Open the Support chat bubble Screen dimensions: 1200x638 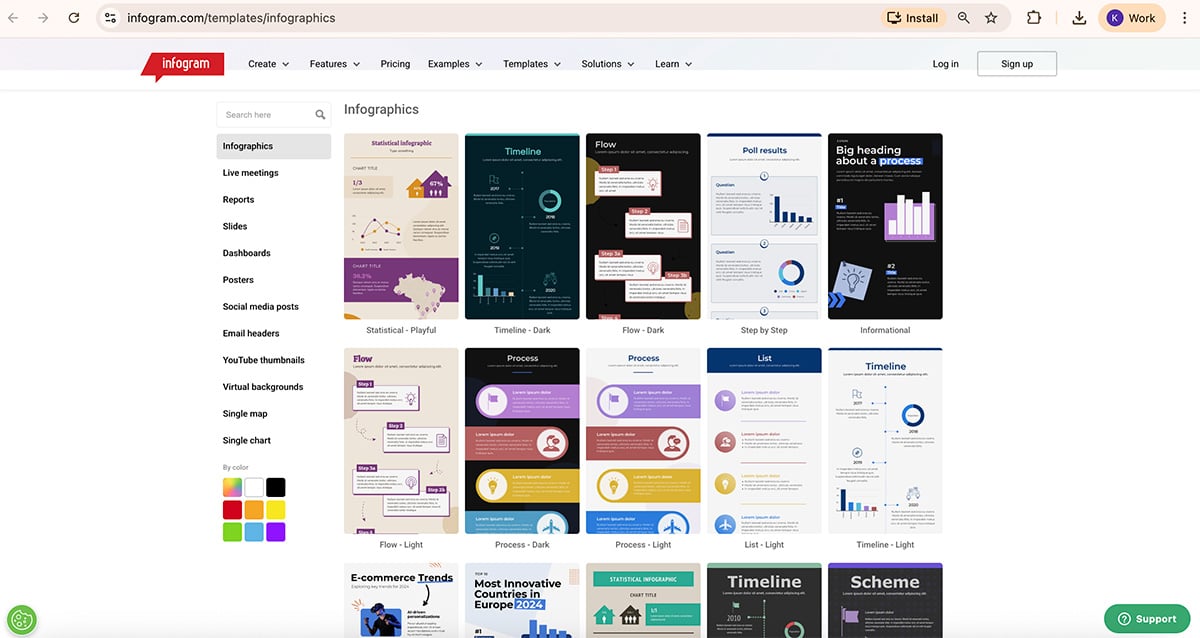(x=1146, y=618)
